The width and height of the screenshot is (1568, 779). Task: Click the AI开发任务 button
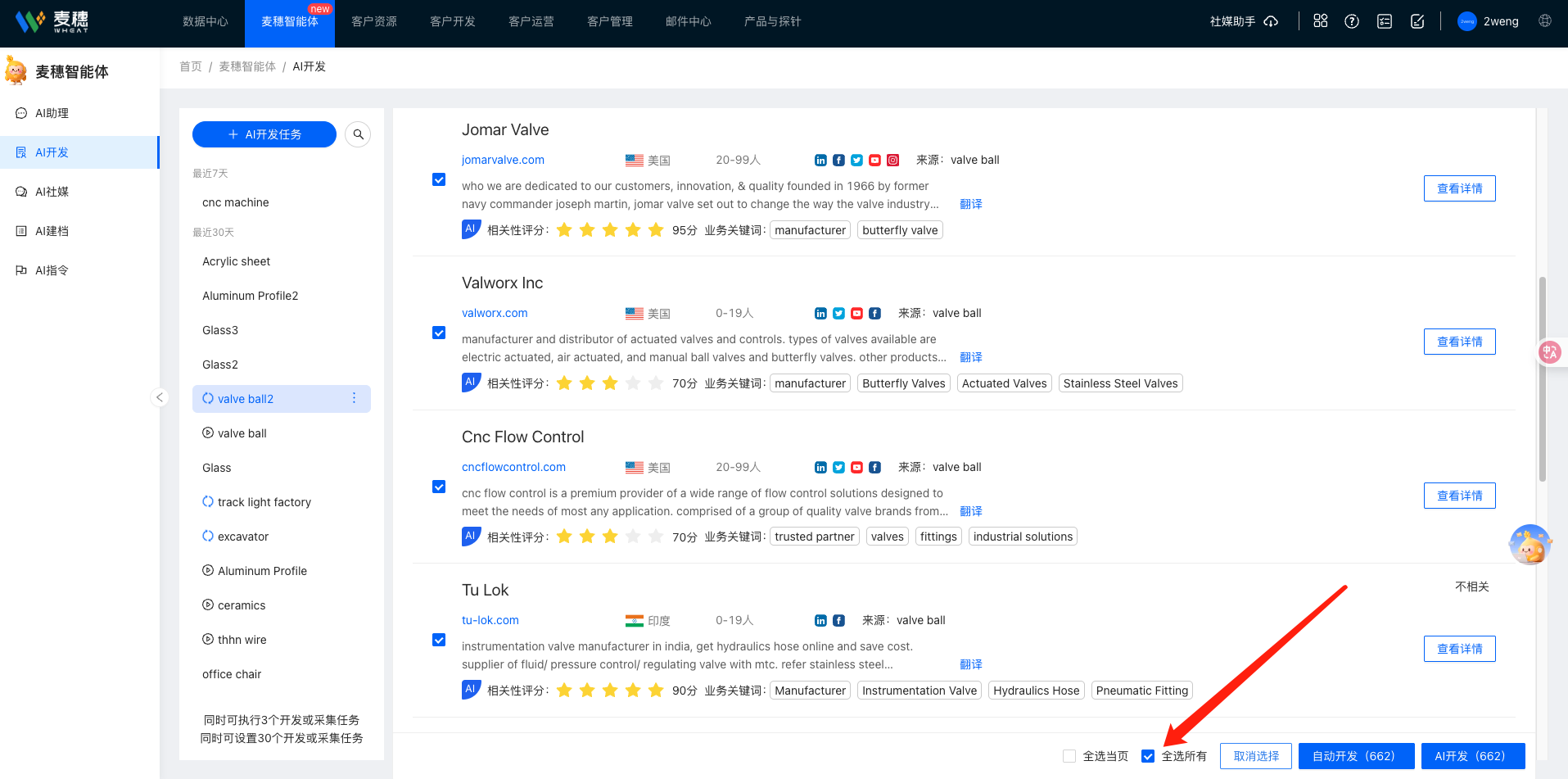pos(264,134)
